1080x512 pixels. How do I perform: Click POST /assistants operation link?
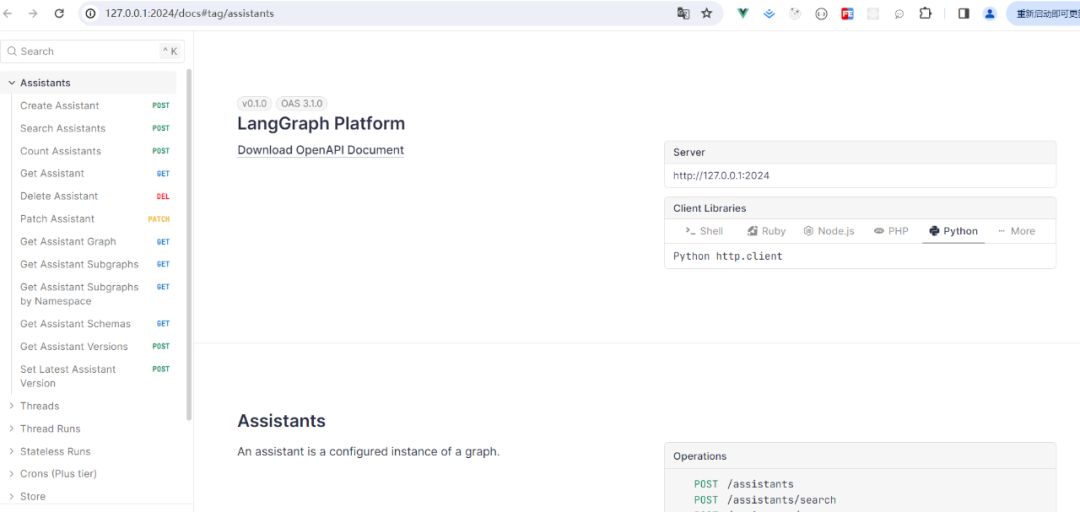pyautogui.click(x=744, y=484)
